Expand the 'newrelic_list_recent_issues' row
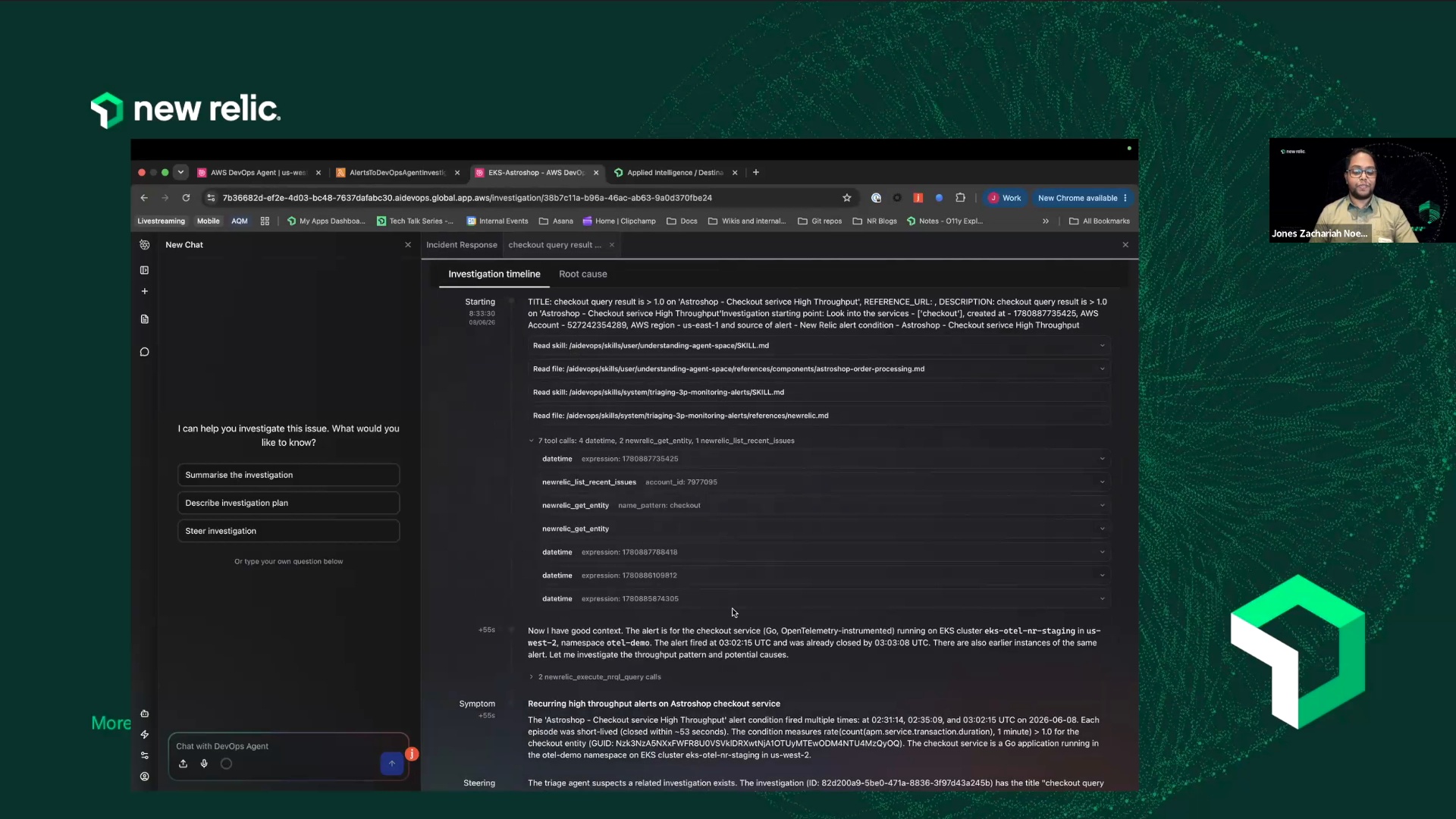Screen dimensions: 1456x819 824,482
